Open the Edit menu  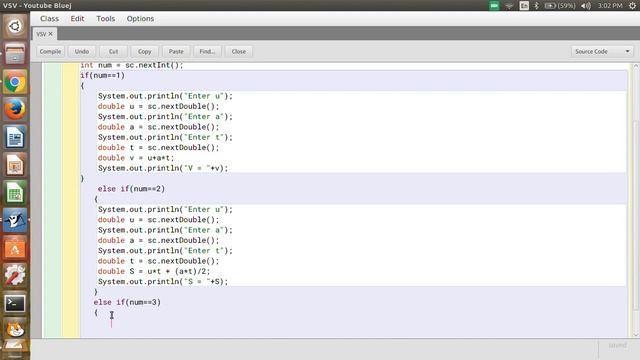click(x=77, y=19)
